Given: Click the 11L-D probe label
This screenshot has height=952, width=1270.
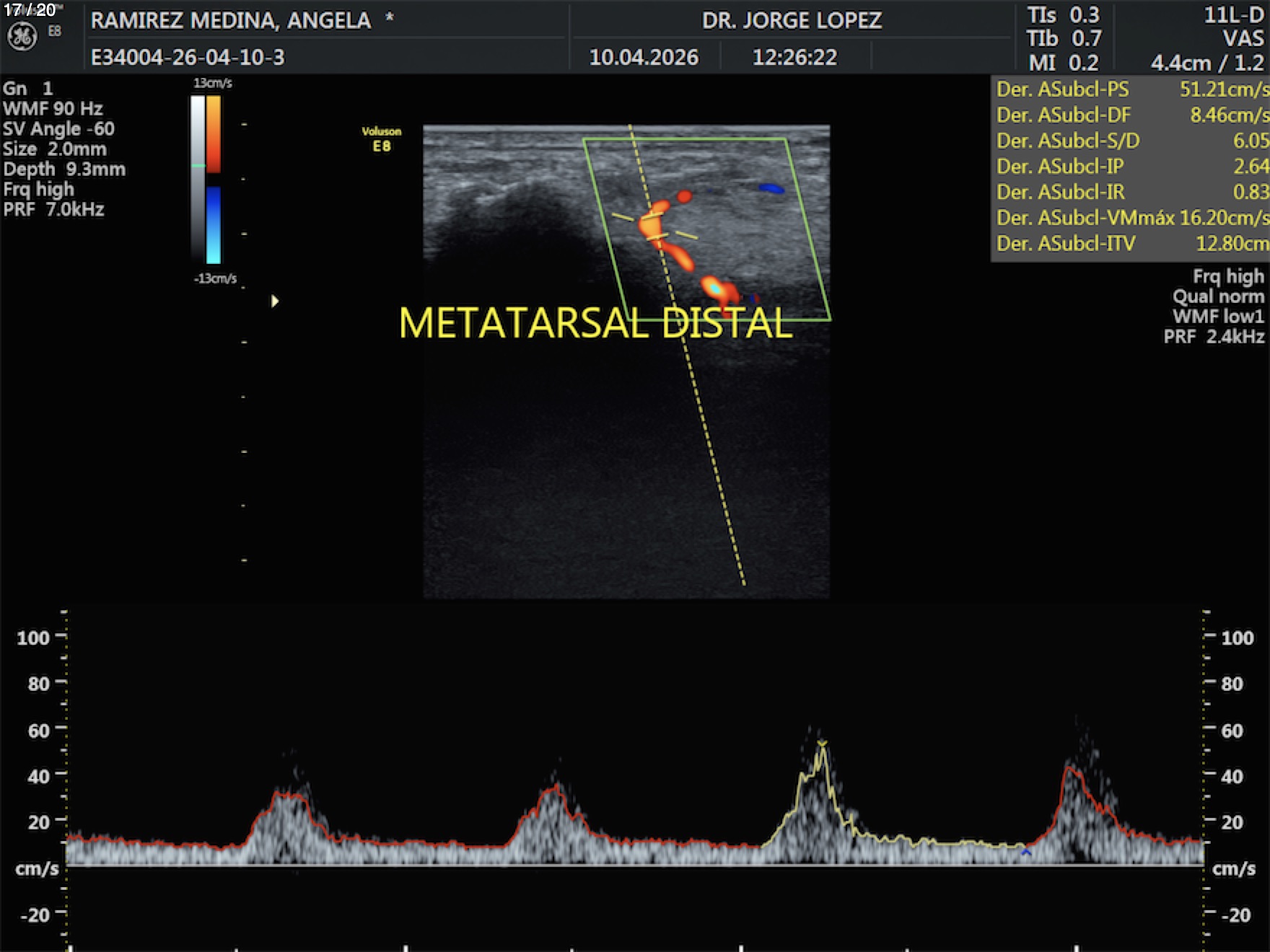Looking at the screenshot, I should tap(1233, 15).
